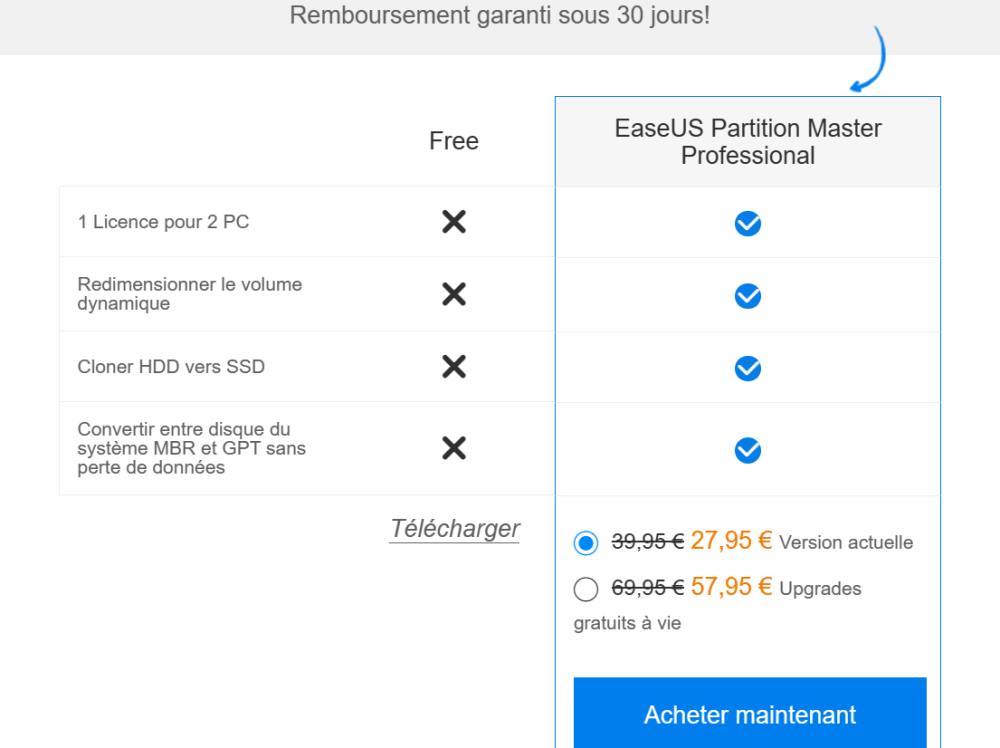
Task: Click the Professional checkmark for Redimensionner le volume dynamique
Action: tap(748, 296)
